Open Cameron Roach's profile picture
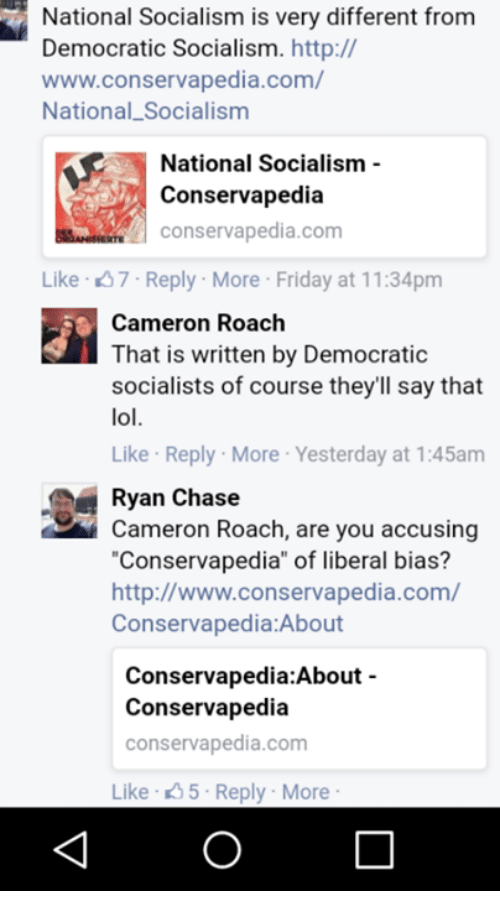The image size is (500, 913). tap(69, 336)
